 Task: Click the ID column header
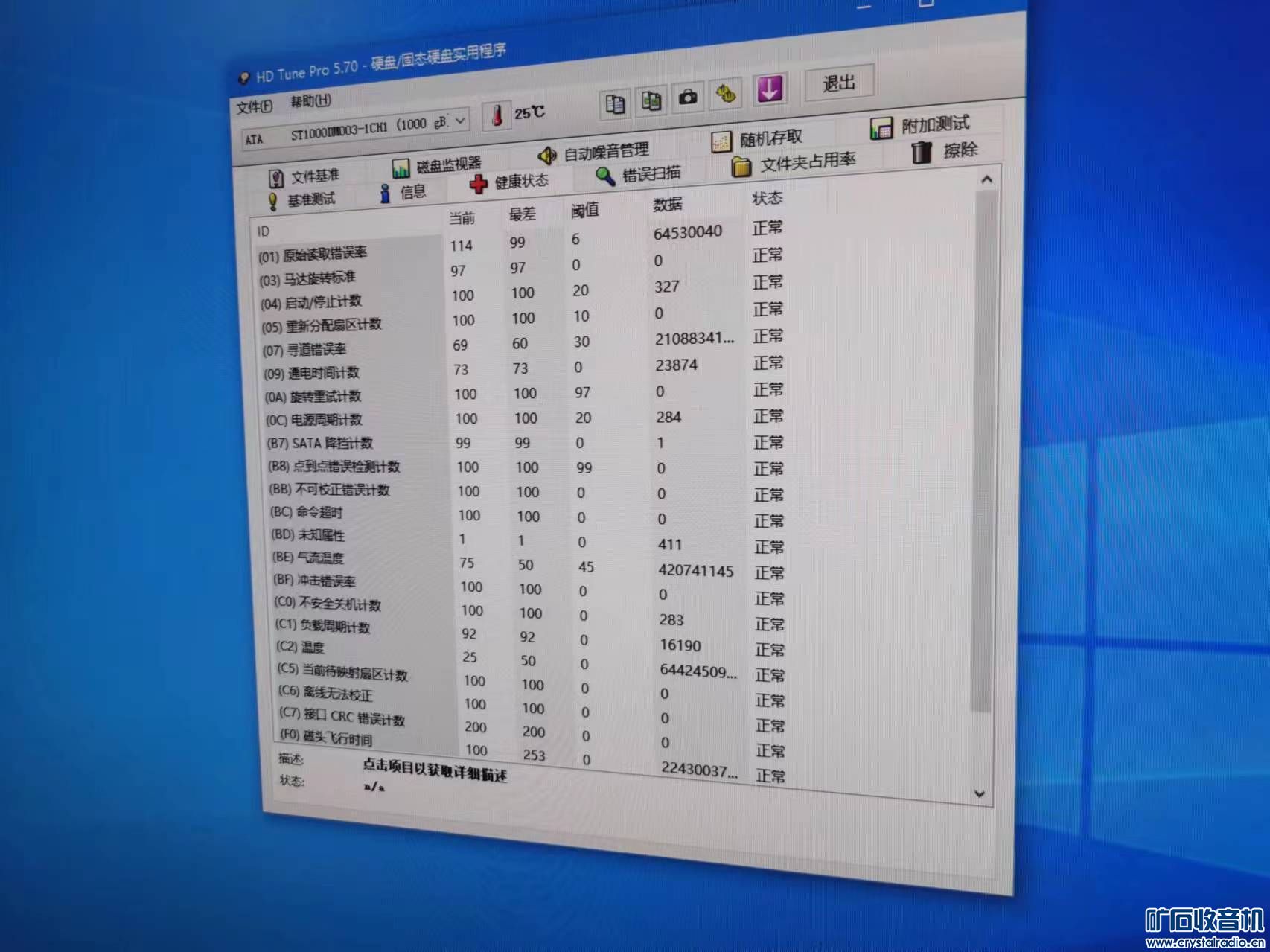click(x=264, y=231)
